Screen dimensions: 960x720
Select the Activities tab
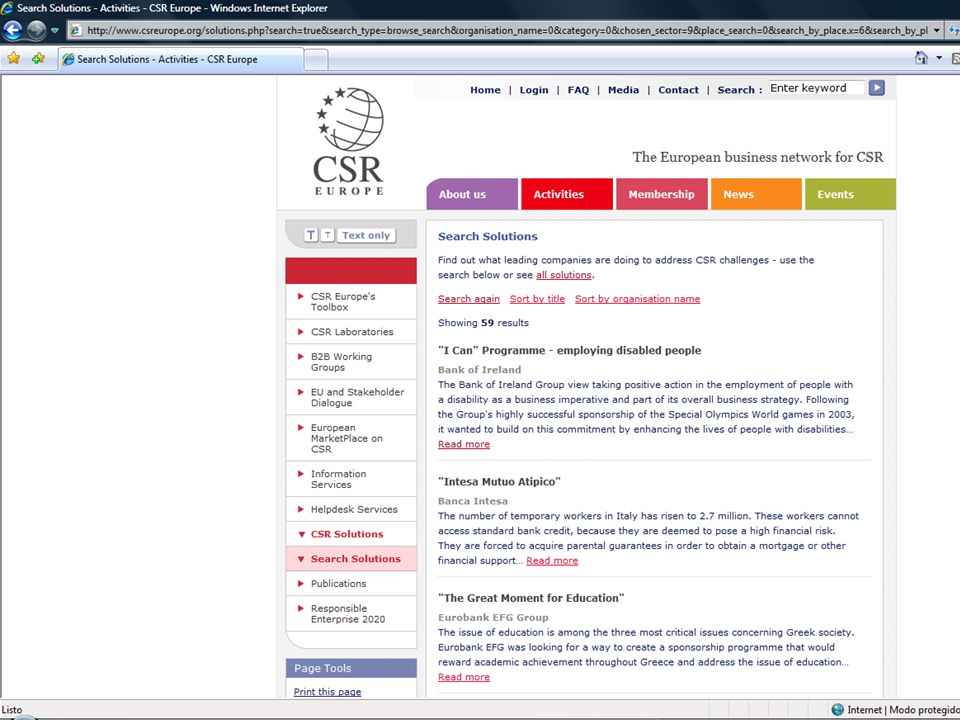567,194
